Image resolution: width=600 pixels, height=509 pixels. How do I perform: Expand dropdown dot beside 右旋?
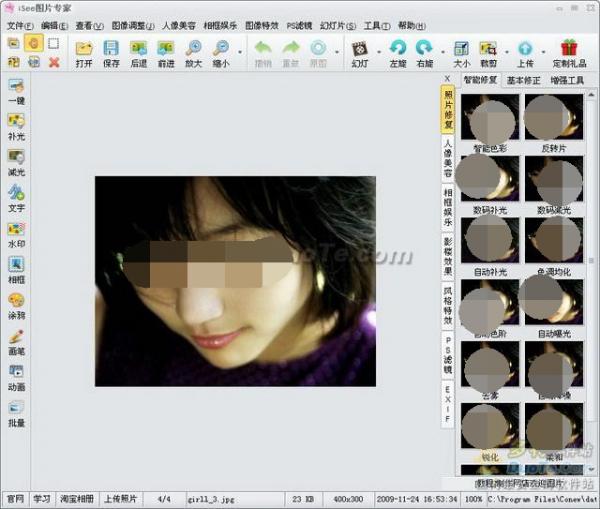click(x=443, y=51)
